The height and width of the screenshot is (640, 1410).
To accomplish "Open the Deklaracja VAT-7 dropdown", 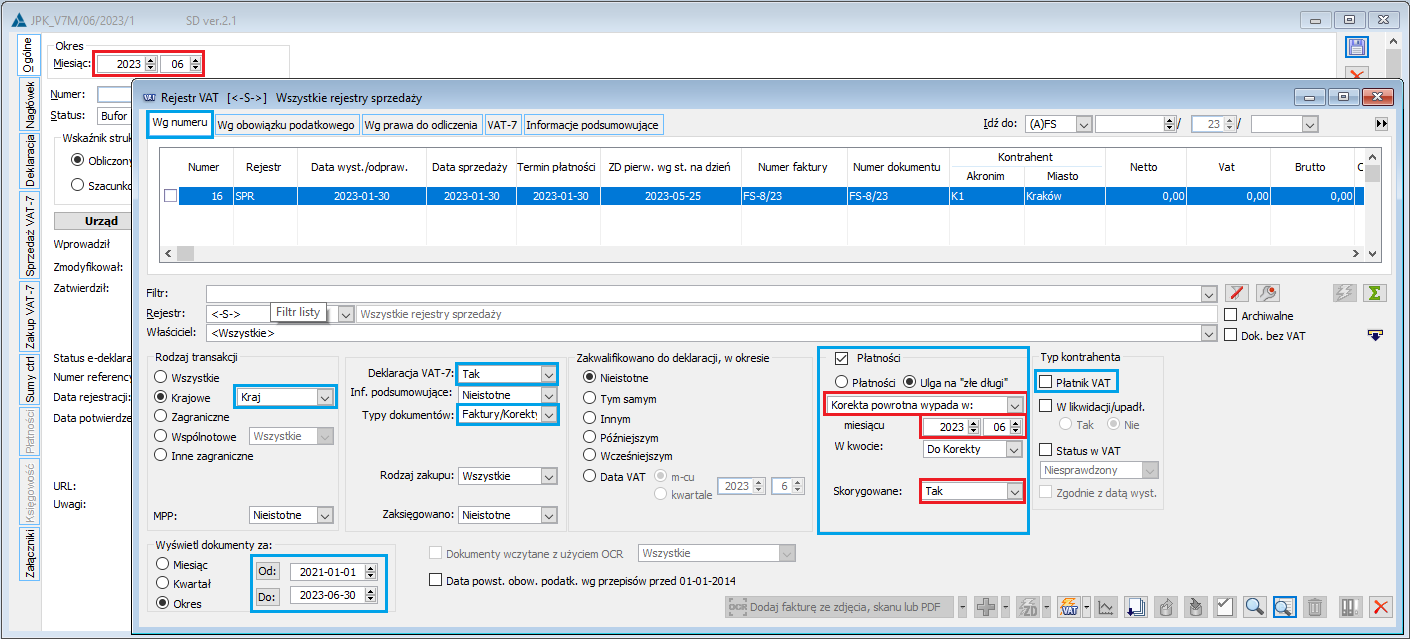I will pyautogui.click(x=547, y=373).
